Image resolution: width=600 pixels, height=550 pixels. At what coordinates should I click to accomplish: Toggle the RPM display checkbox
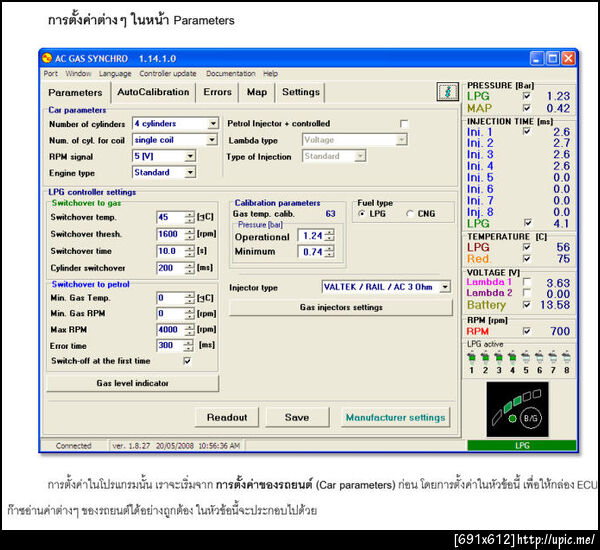pyautogui.click(x=527, y=331)
